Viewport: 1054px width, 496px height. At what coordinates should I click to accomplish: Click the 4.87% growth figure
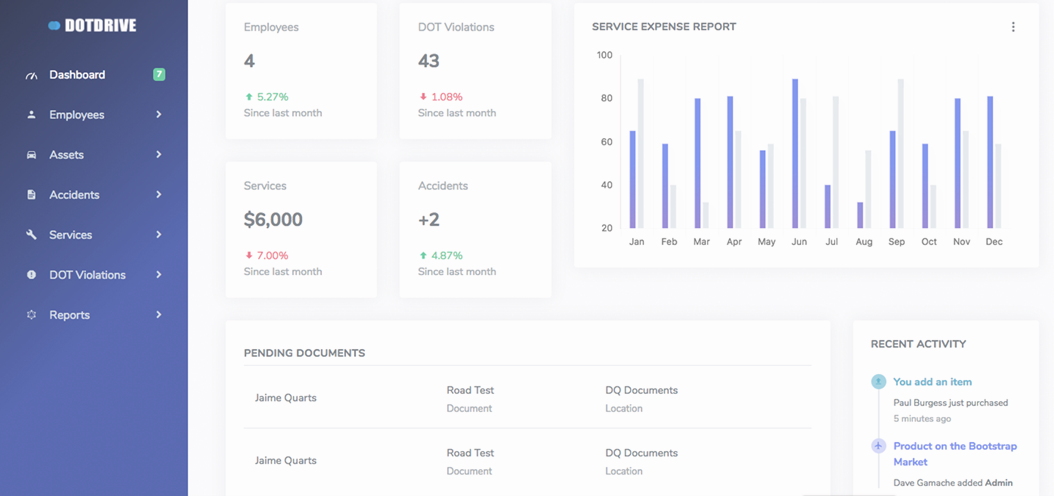pos(447,255)
